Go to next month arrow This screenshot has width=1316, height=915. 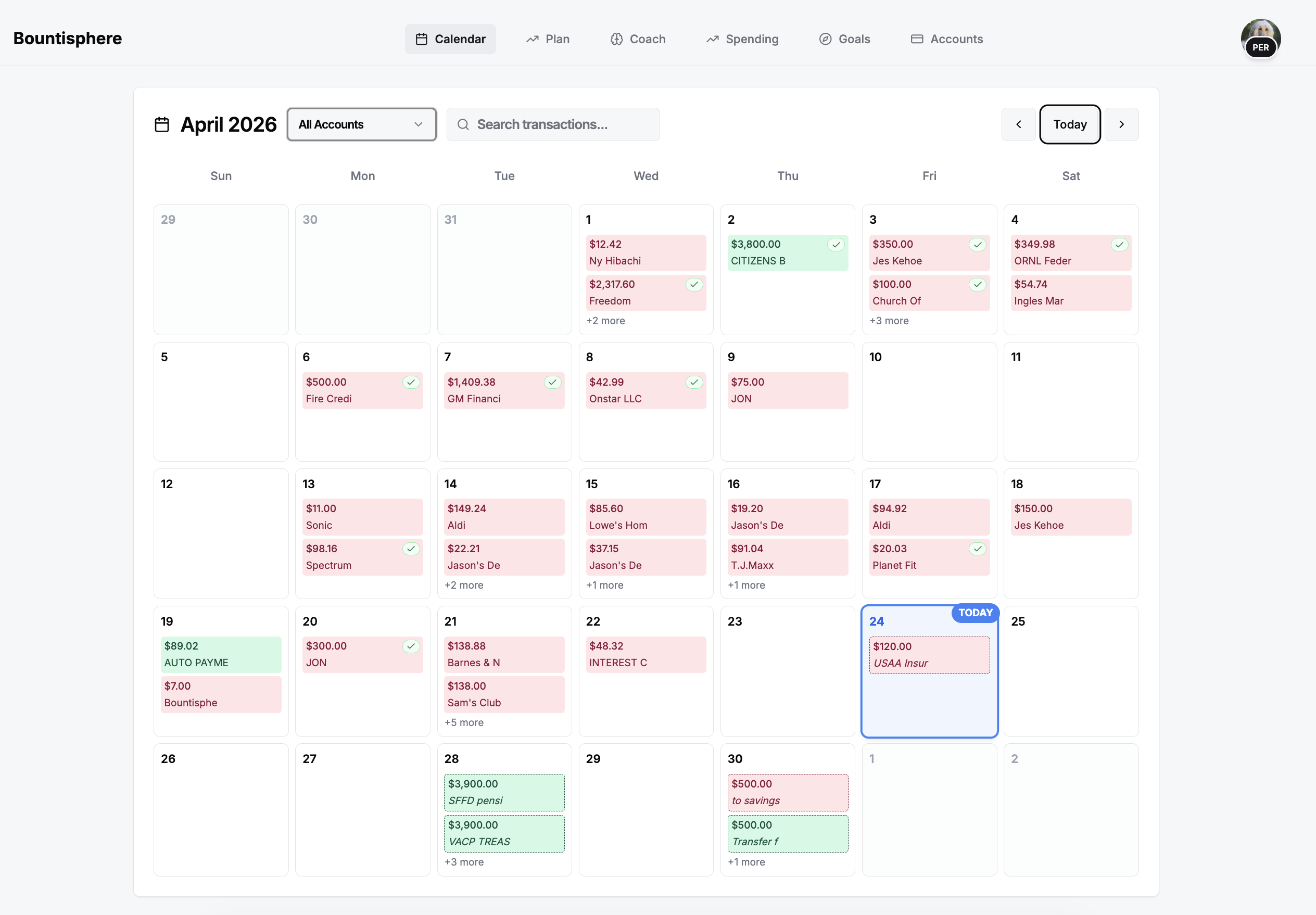tap(1121, 124)
